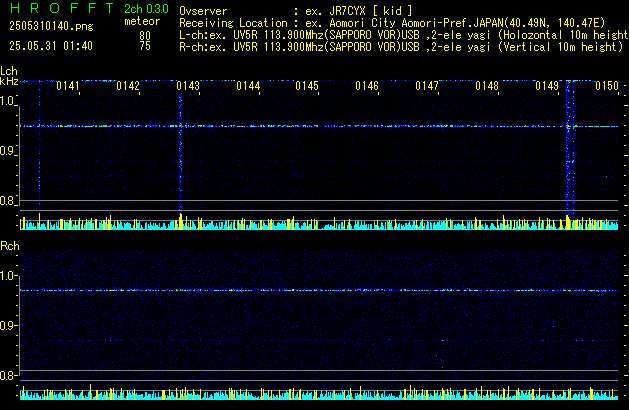Screen dimensions: 629x410
Task: Click the 0150 time marker
Action: click(x=607, y=86)
